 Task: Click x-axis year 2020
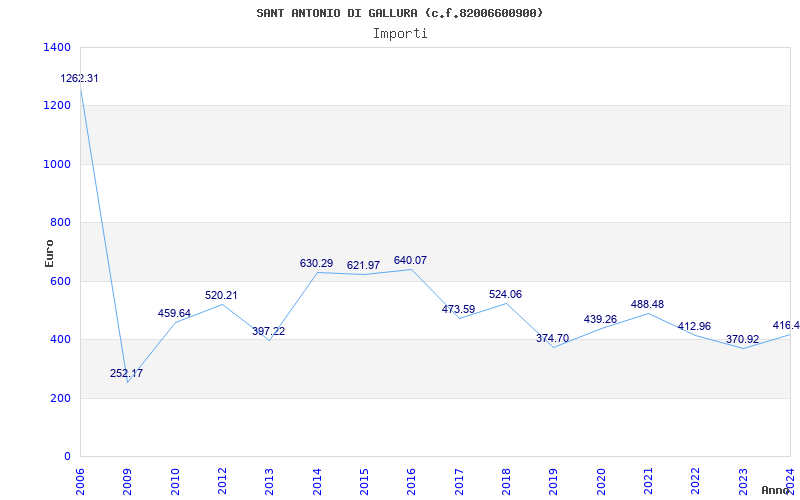[601, 481]
